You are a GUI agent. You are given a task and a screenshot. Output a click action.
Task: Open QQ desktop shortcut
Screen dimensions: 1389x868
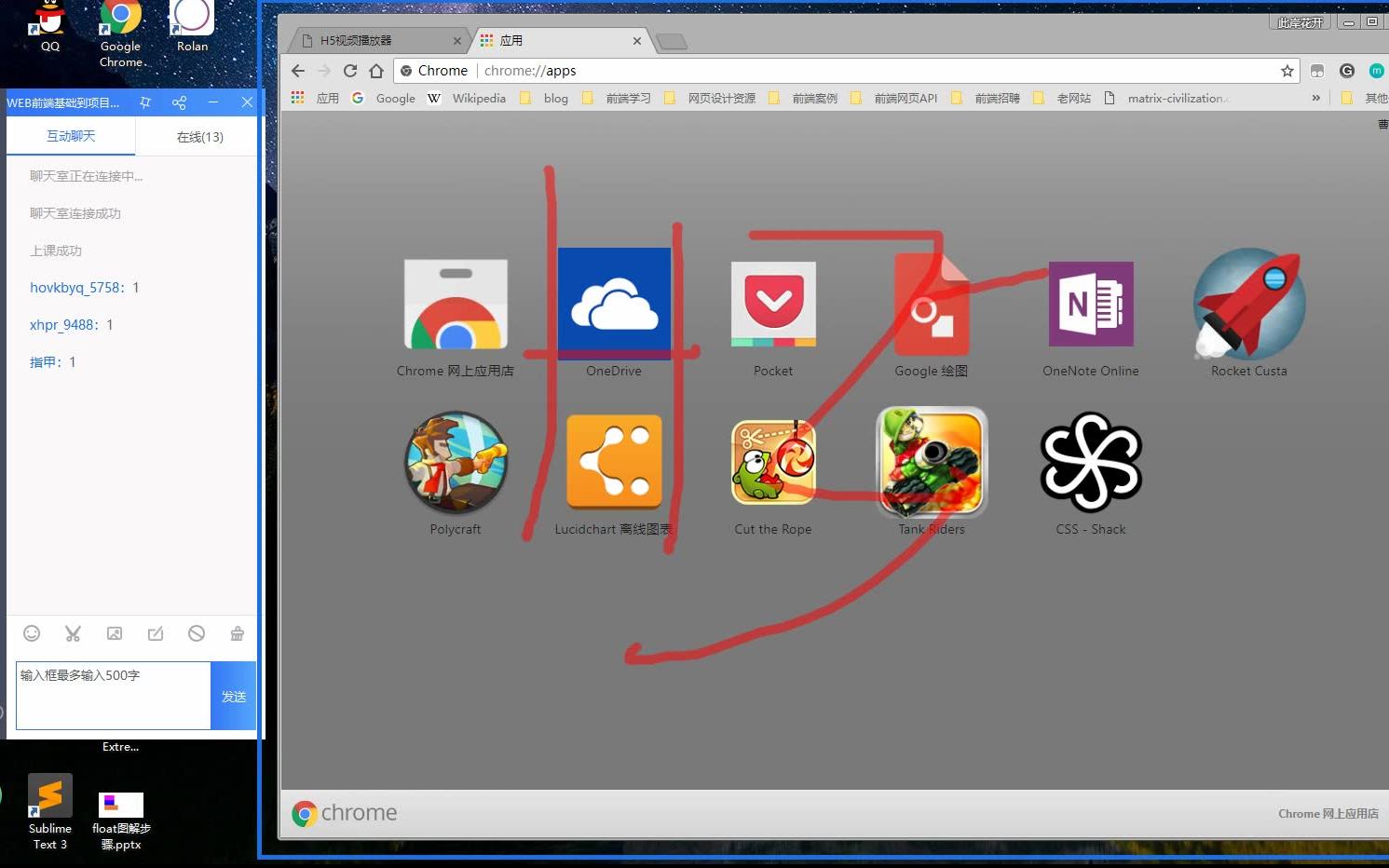click(49, 26)
